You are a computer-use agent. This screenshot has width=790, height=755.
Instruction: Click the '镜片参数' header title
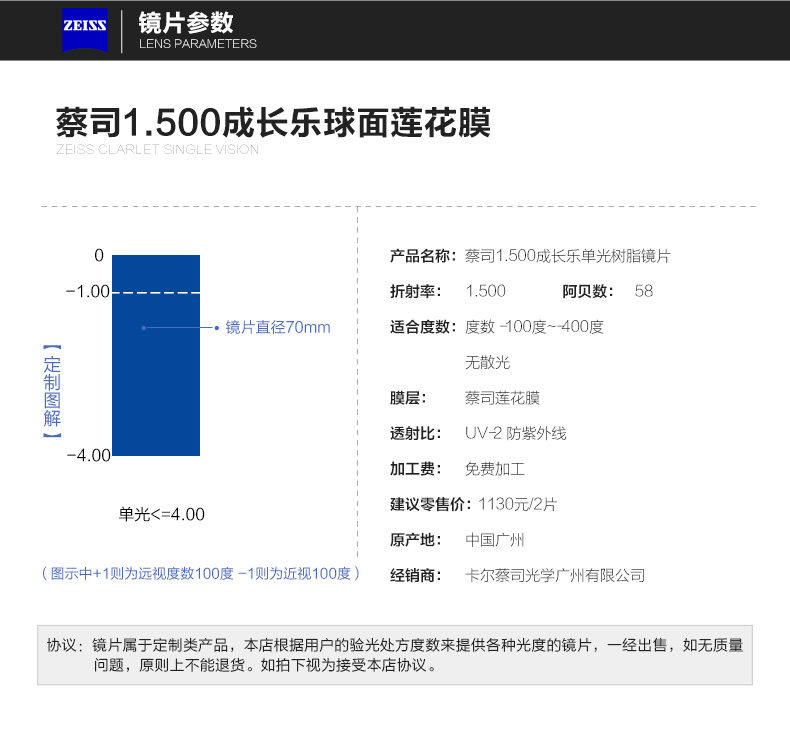[x=186, y=23]
